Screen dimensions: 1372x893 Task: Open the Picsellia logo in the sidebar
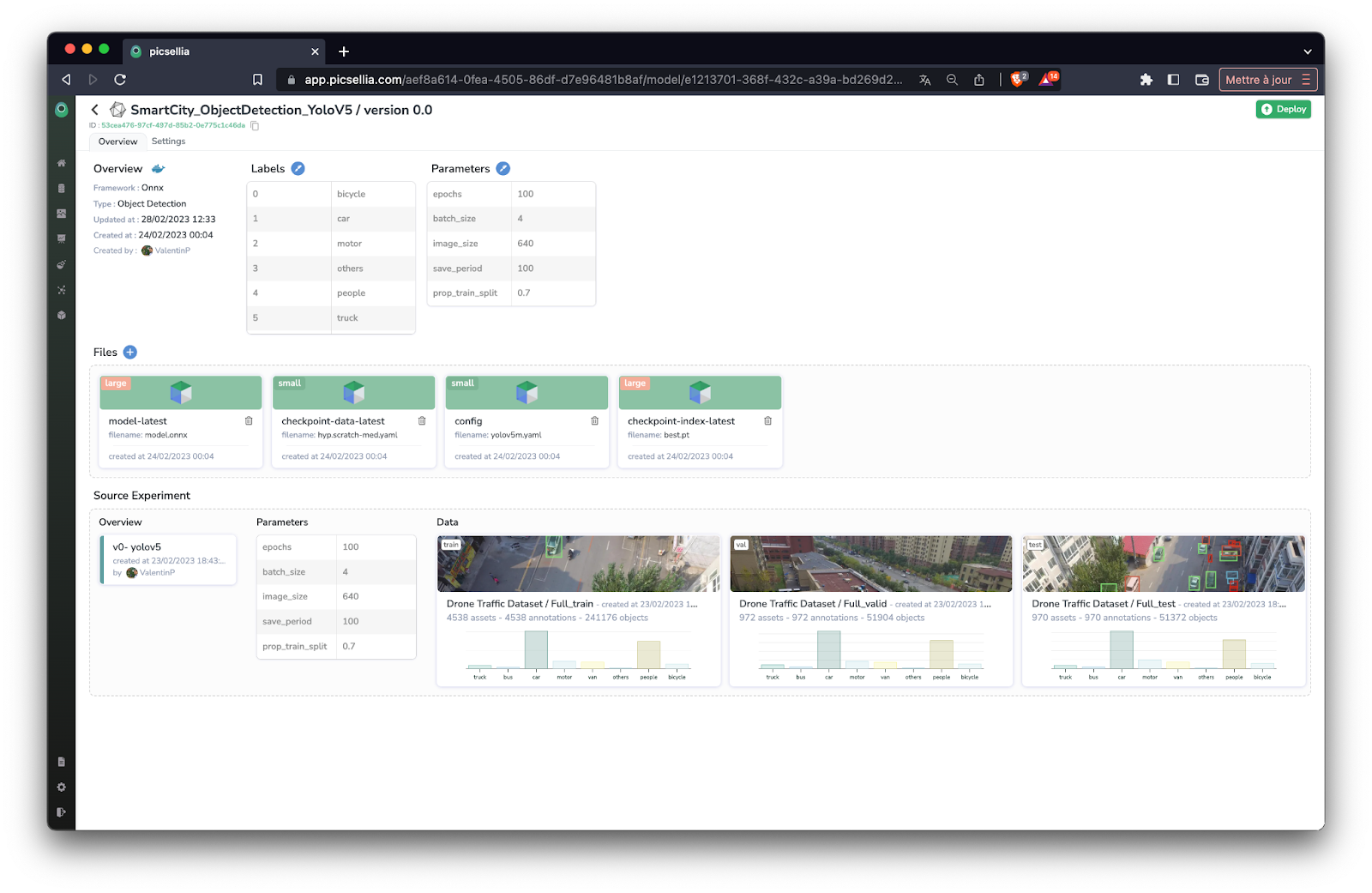click(61, 110)
